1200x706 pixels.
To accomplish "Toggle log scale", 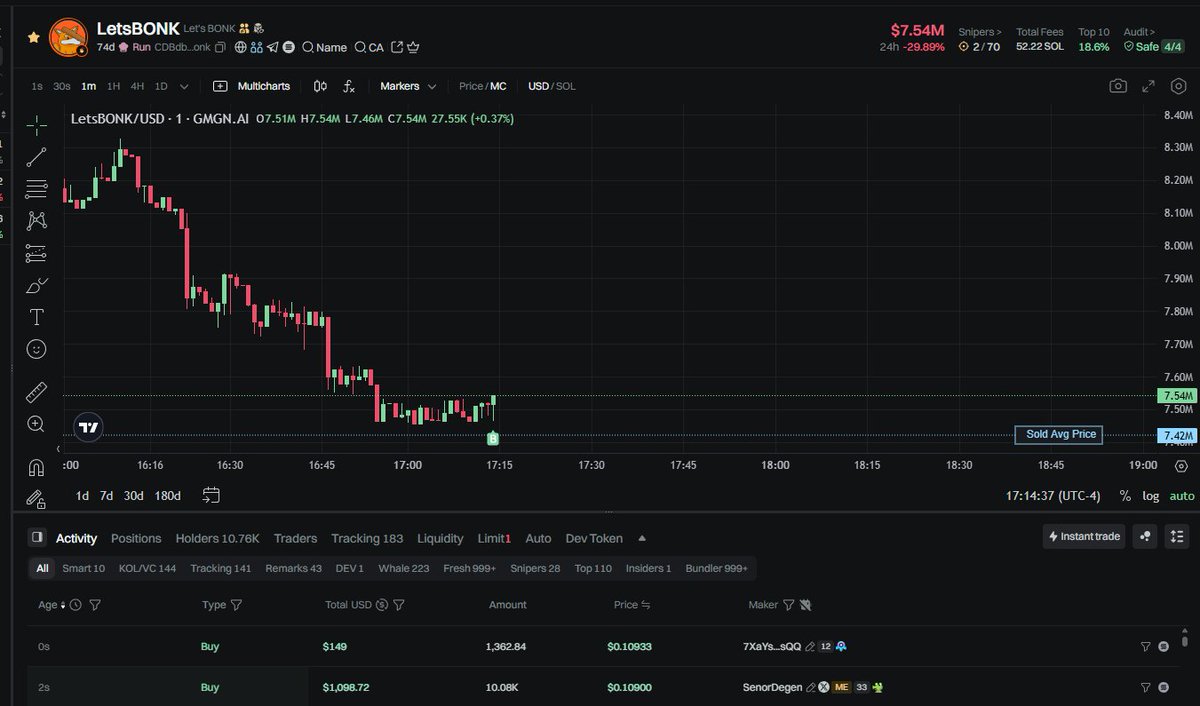I will point(1151,496).
